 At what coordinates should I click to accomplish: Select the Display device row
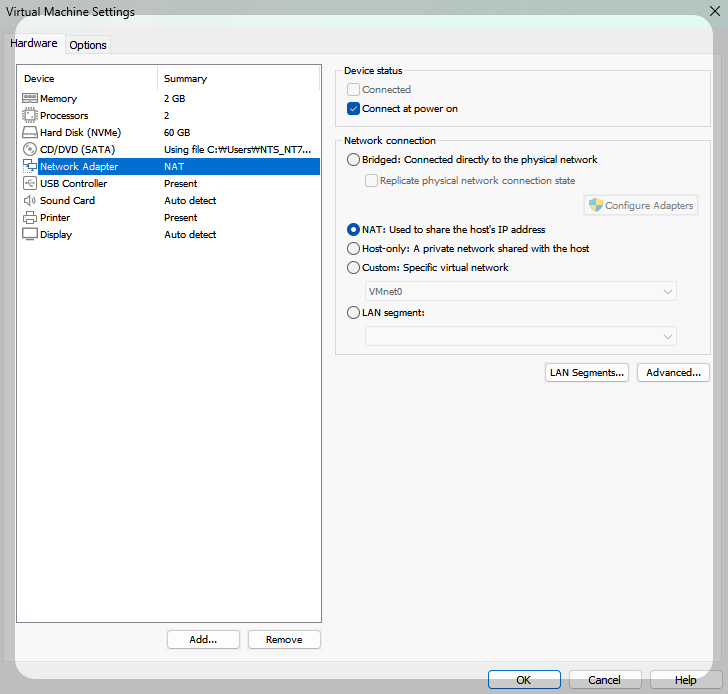[170, 234]
